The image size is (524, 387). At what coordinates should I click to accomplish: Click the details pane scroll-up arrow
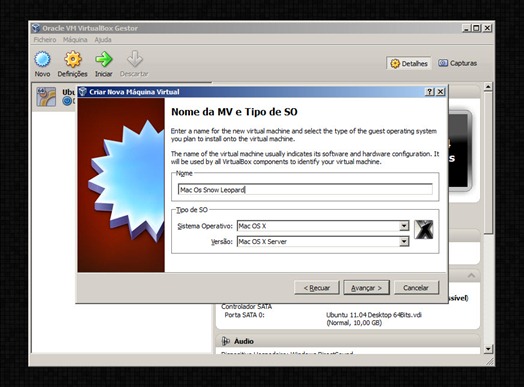[x=488, y=87]
